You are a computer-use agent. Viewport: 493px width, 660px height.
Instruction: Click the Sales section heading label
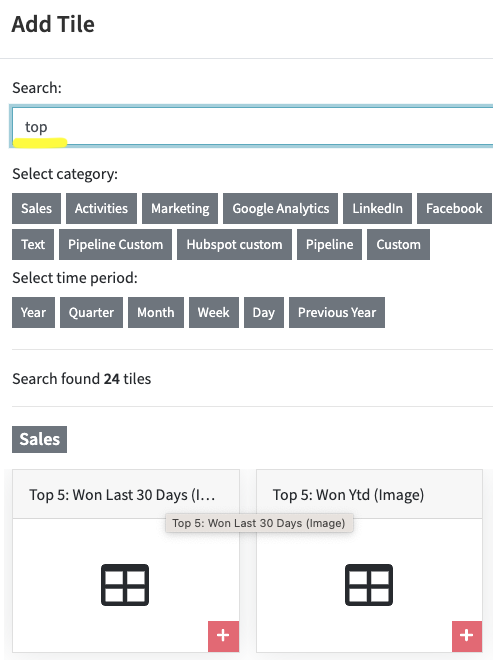click(x=39, y=439)
